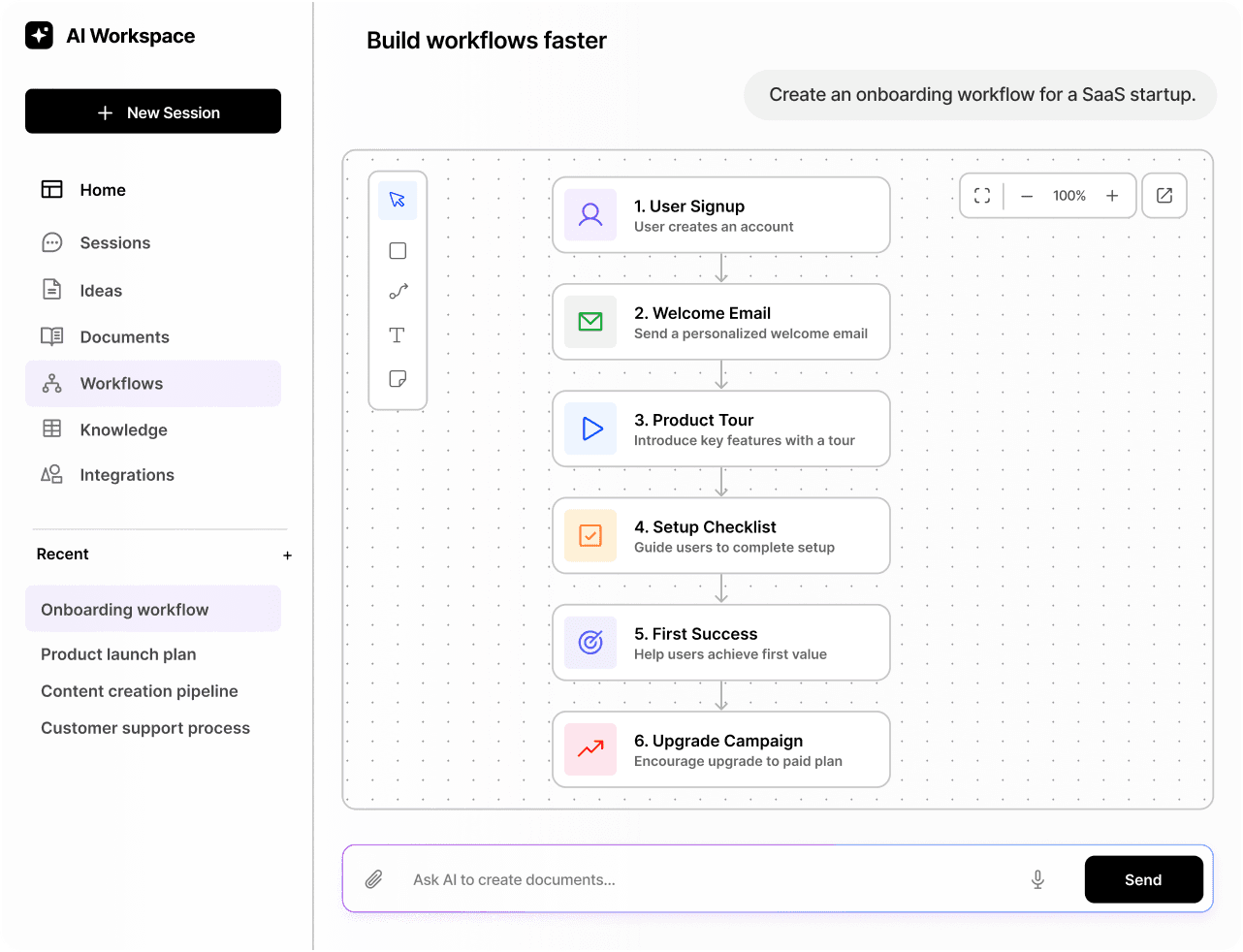Open workflow in external window
This screenshot has height=952, width=1243.
coord(1164,196)
